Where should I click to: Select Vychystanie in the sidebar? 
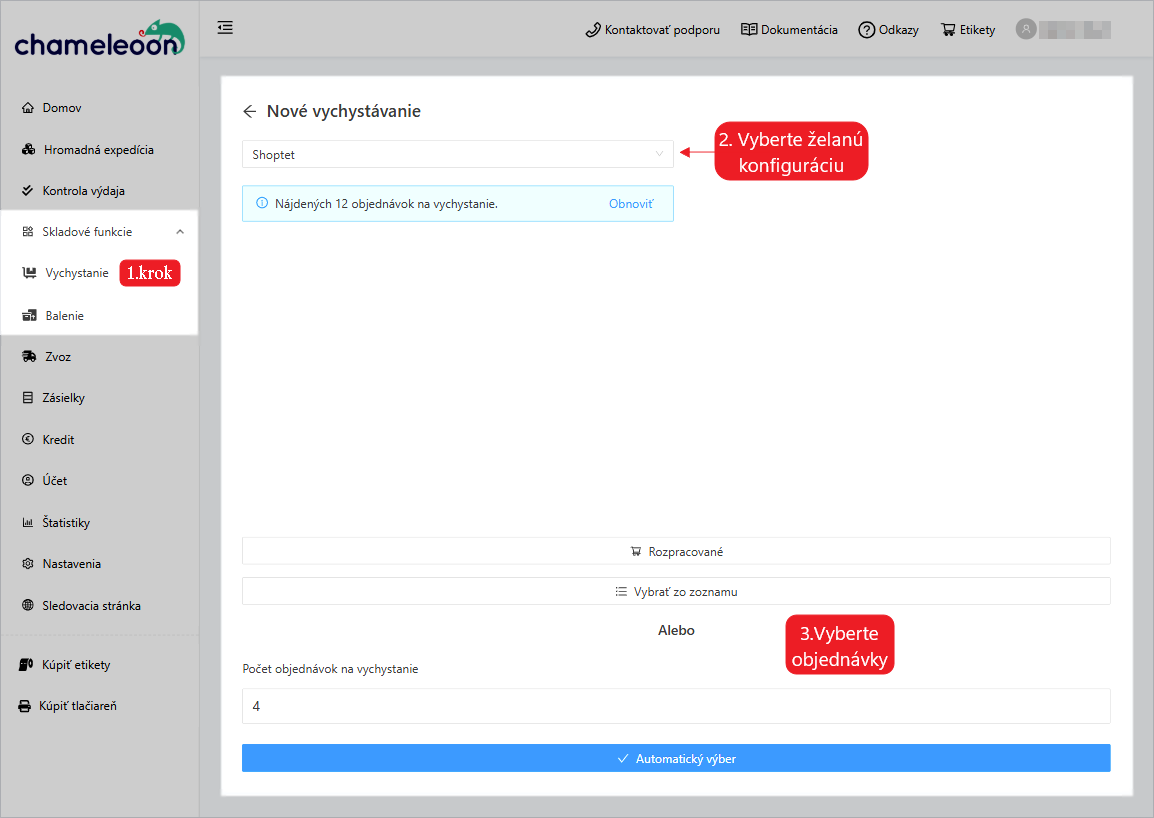(x=76, y=273)
